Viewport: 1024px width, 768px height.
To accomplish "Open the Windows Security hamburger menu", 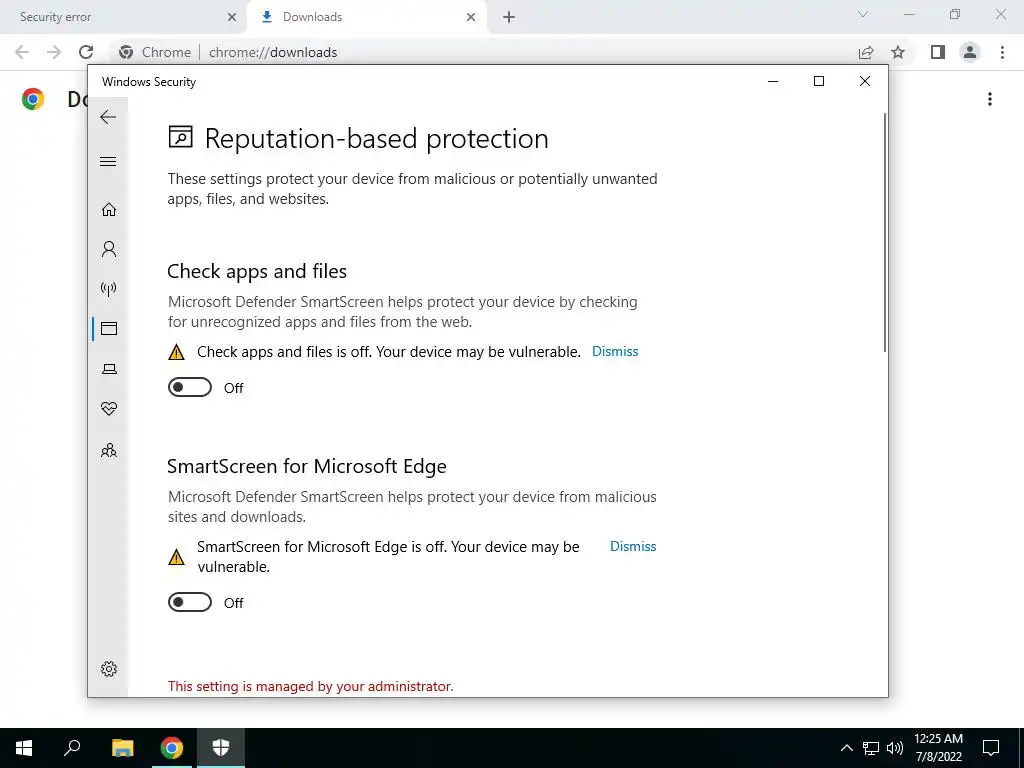I will [x=108, y=161].
